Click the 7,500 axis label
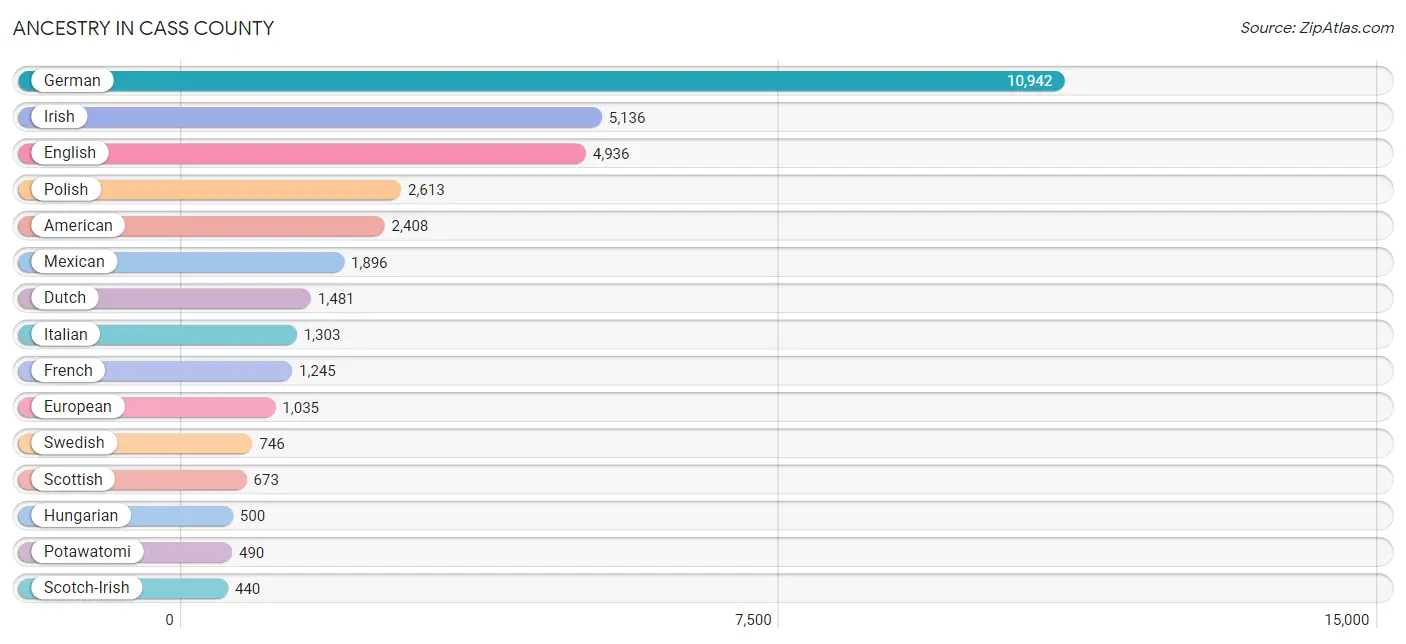 pos(753,620)
